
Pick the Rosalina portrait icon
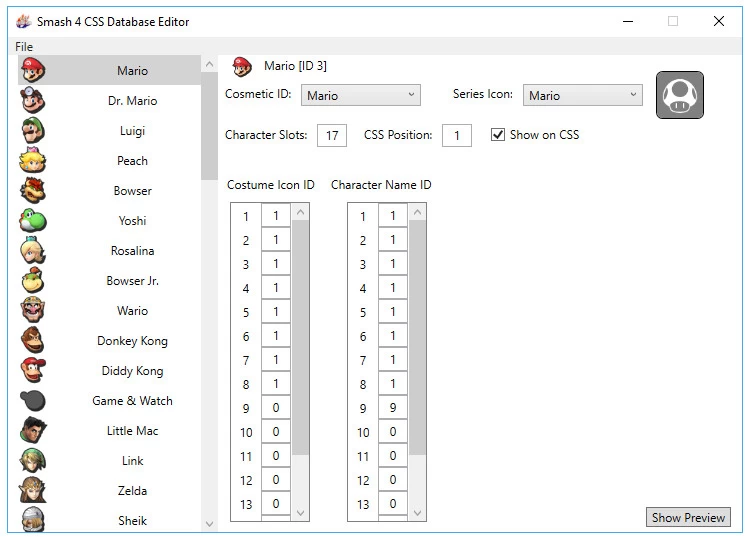coord(33,251)
